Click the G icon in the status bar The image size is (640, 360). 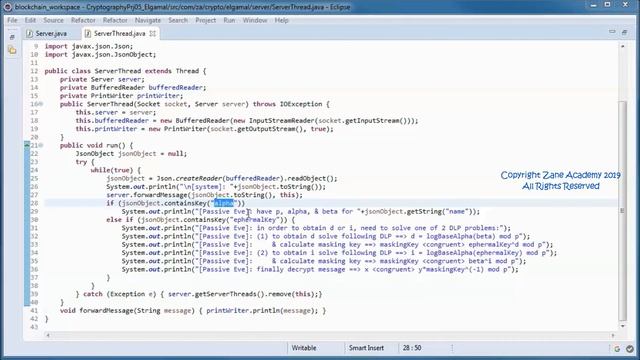click(x=617, y=349)
